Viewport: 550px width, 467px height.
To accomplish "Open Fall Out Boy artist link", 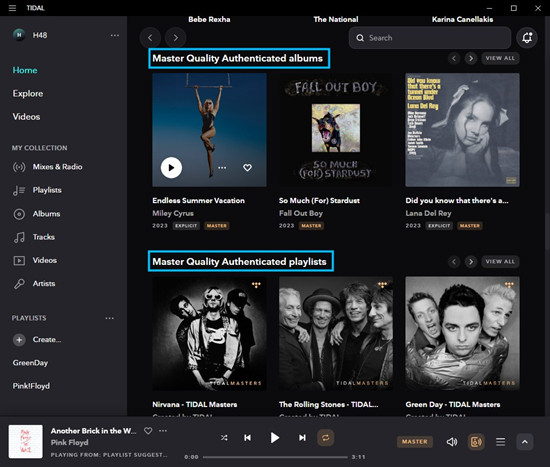I will click(301, 213).
